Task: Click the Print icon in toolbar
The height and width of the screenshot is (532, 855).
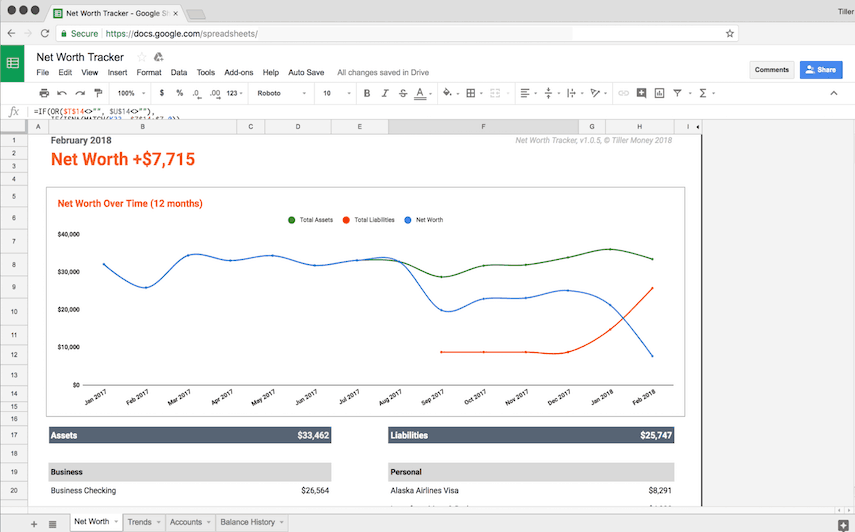Action: [x=44, y=93]
